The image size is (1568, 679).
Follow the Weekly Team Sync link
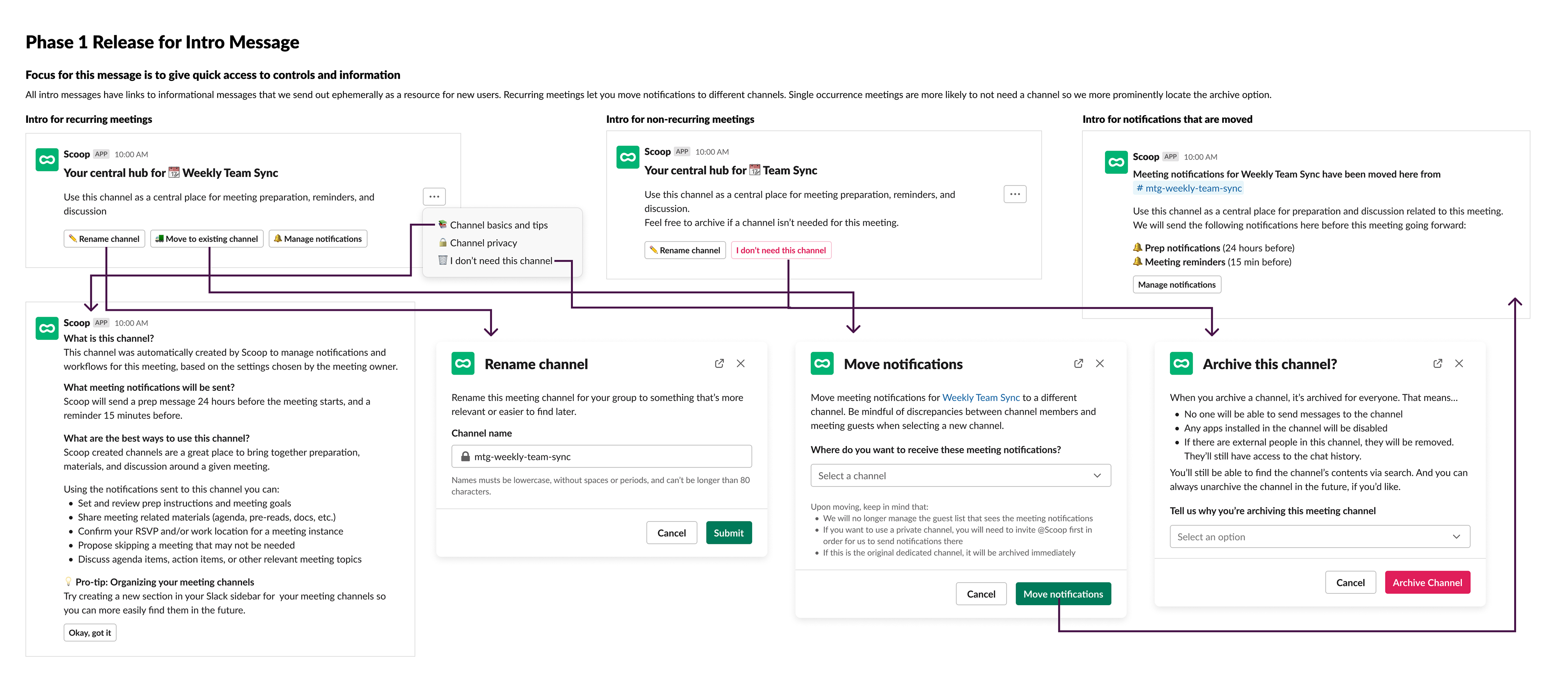tap(980, 397)
